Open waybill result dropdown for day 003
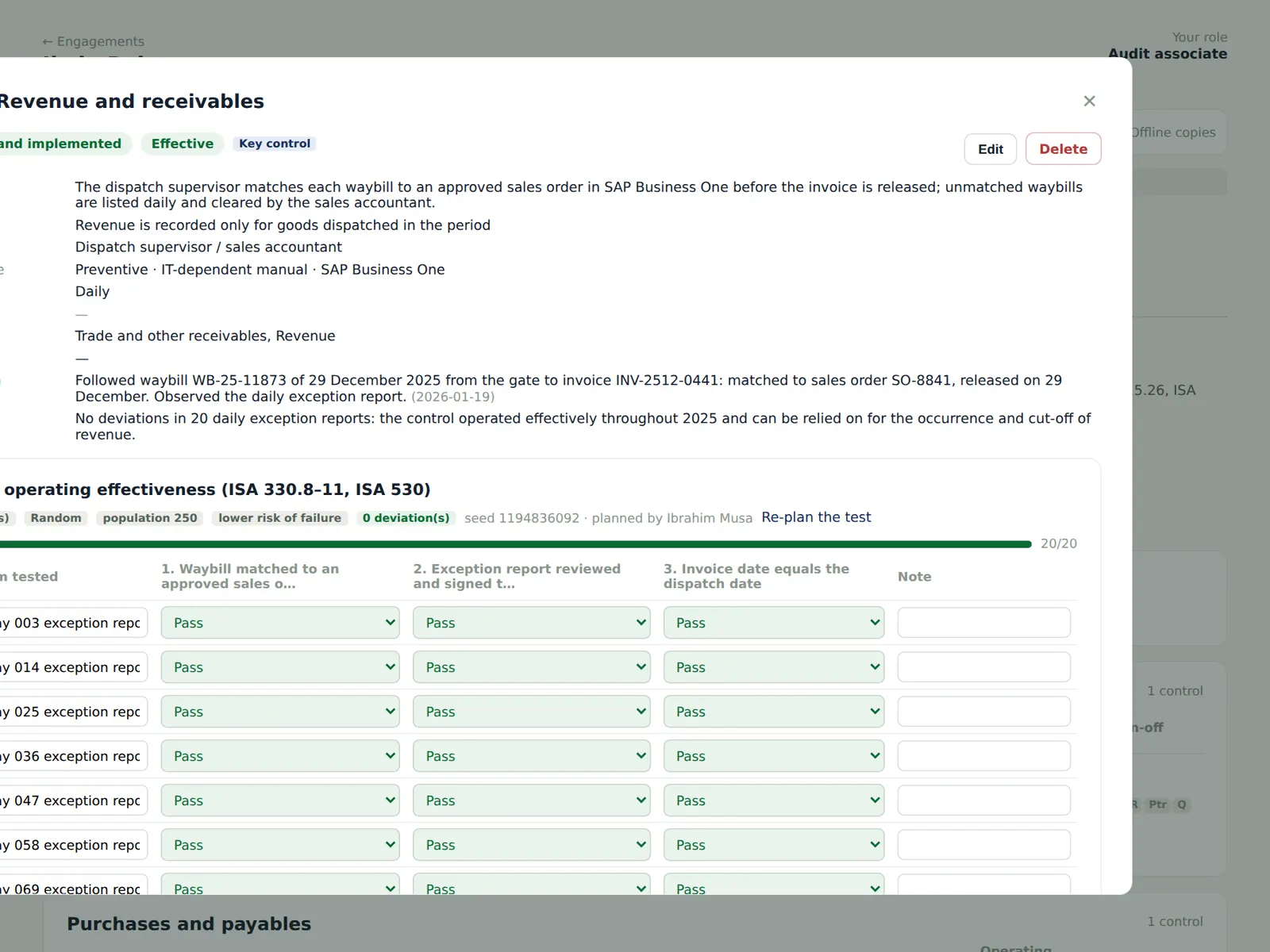This screenshot has width=1270, height=952. point(280,623)
